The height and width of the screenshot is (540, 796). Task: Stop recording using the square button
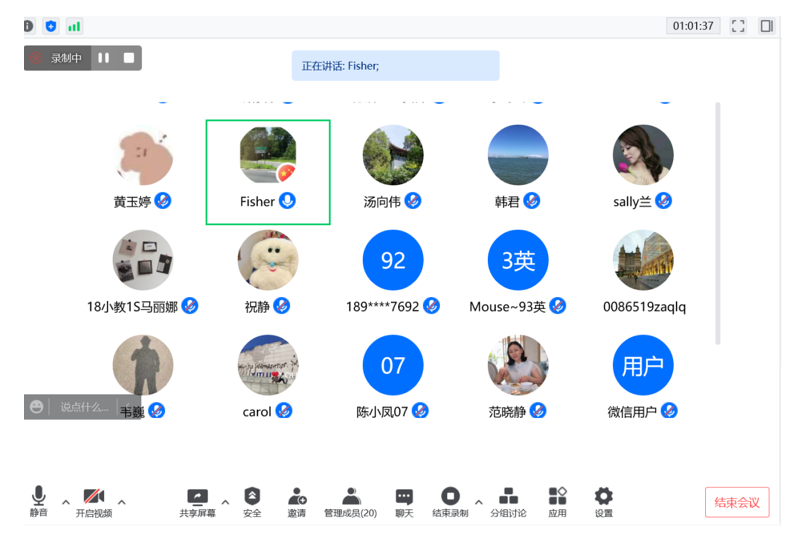click(x=129, y=58)
